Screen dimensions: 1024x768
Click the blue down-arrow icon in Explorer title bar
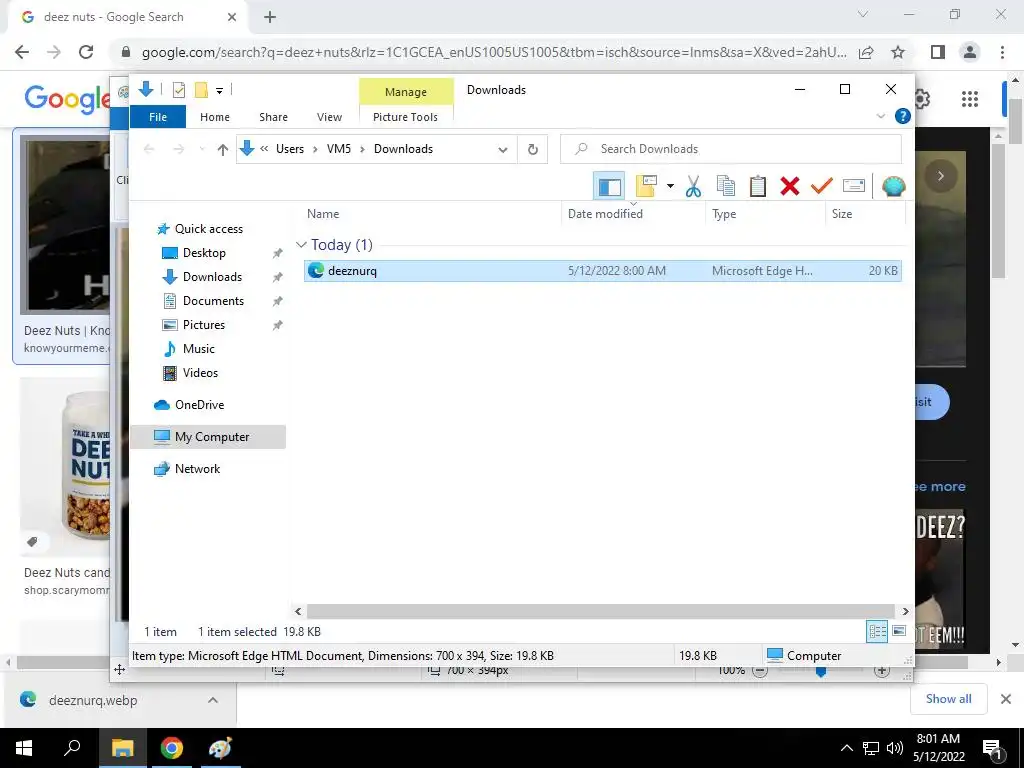[146, 89]
